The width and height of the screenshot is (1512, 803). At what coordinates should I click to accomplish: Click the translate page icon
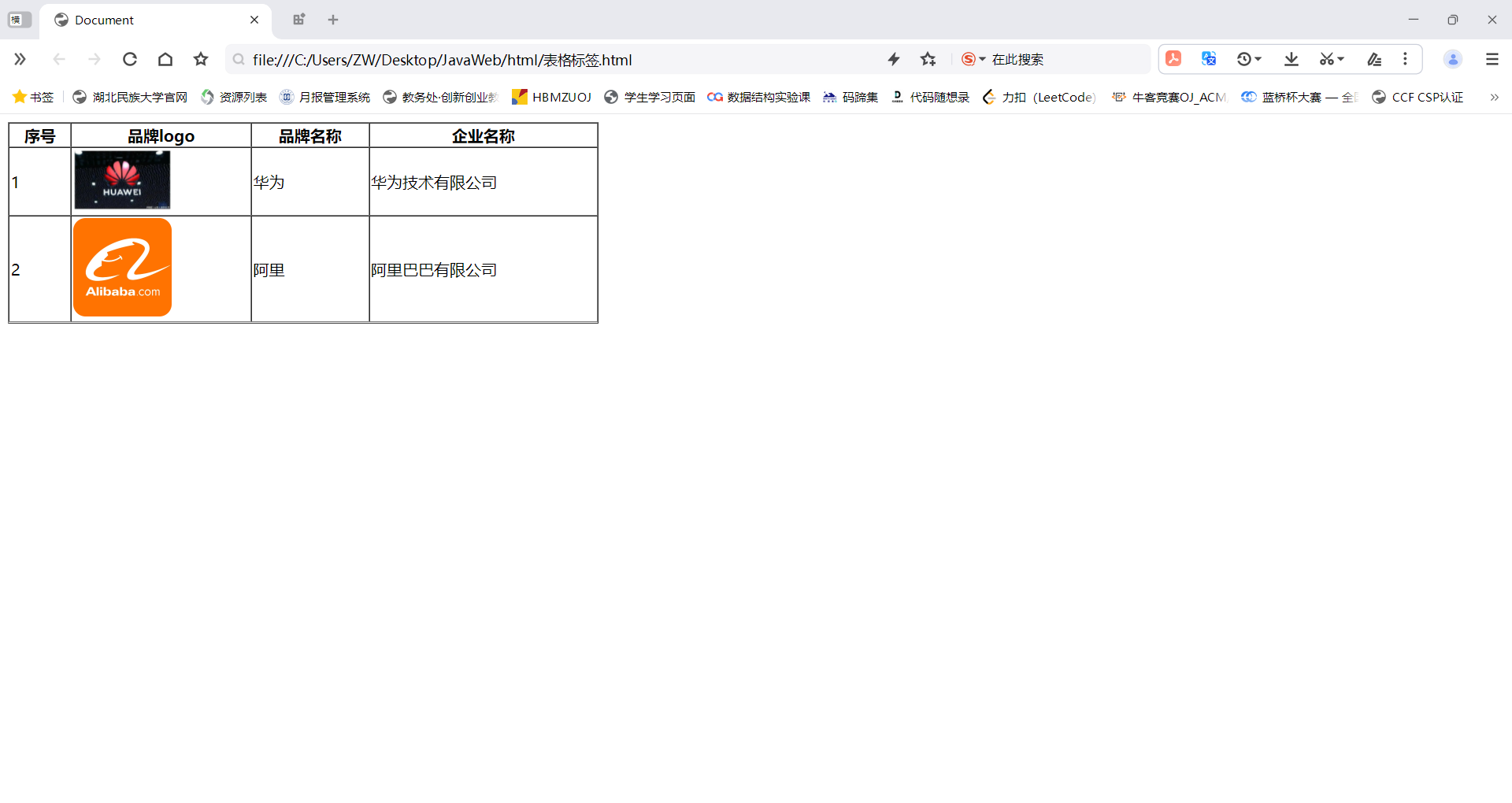(x=1209, y=59)
